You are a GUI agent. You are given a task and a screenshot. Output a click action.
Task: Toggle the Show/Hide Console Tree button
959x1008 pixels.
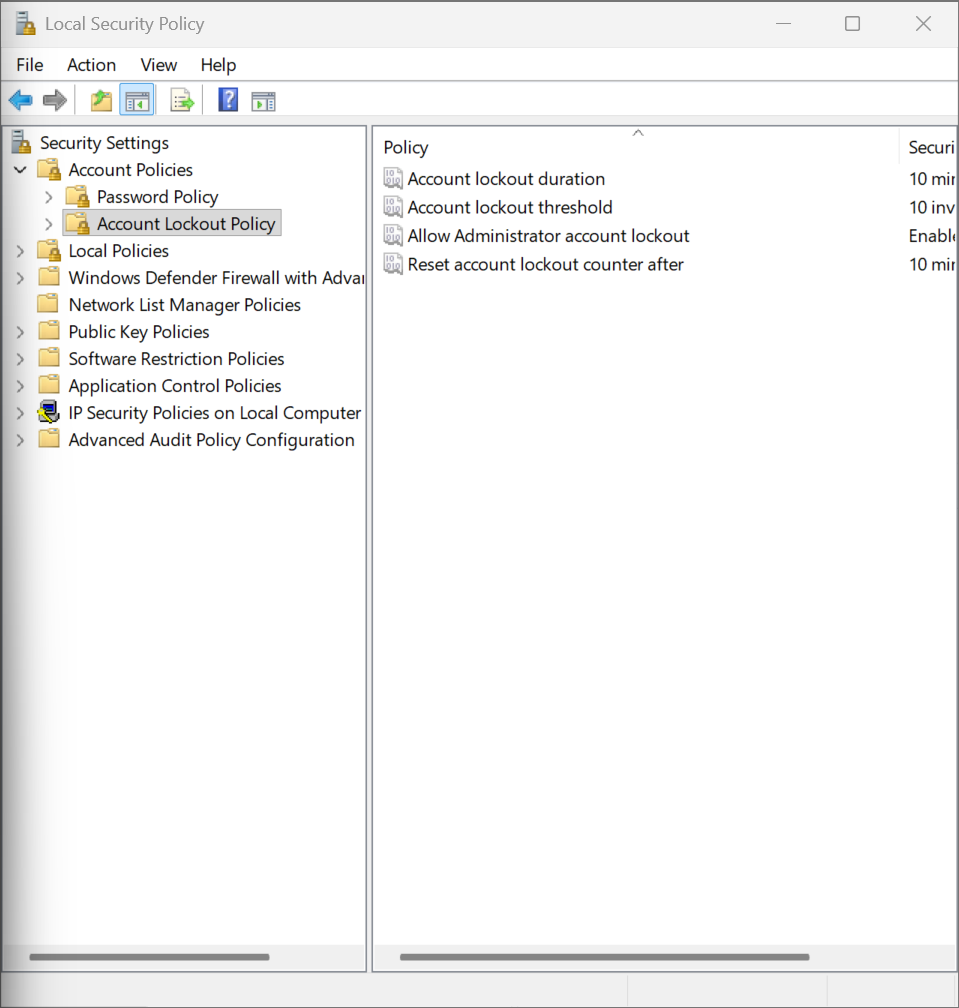pyautogui.click(x=137, y=100)
